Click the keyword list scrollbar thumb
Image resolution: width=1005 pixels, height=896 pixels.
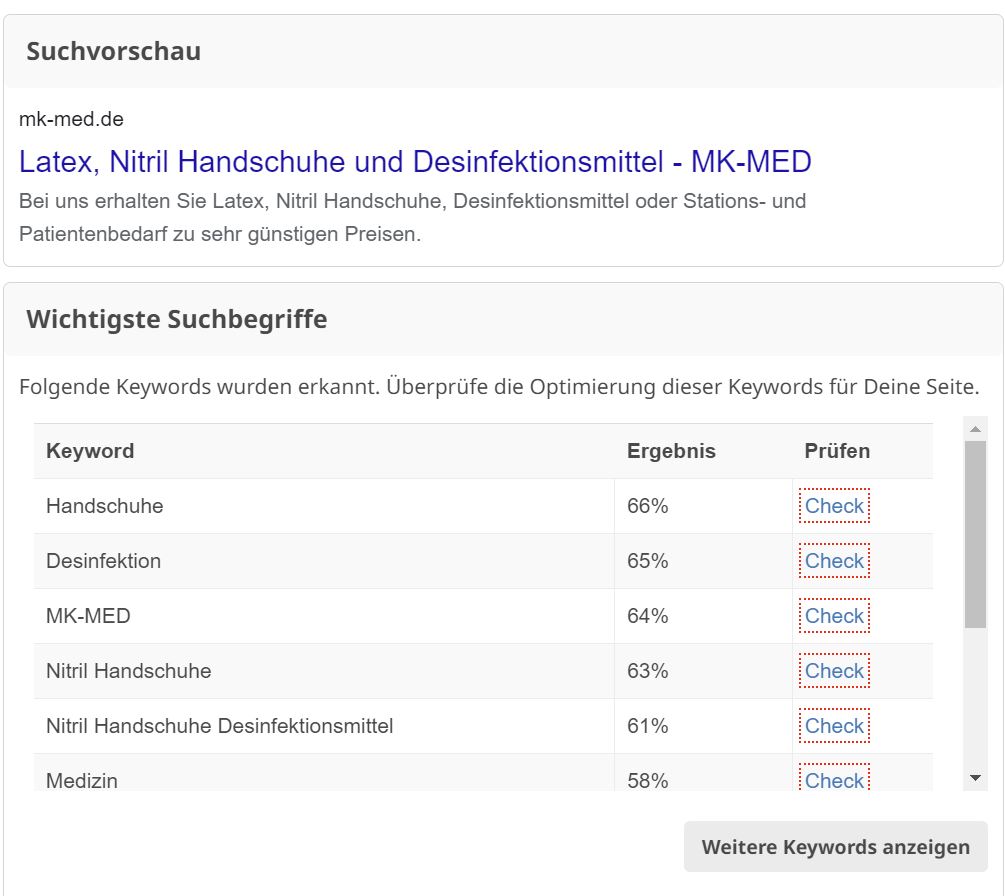[976, 535]
